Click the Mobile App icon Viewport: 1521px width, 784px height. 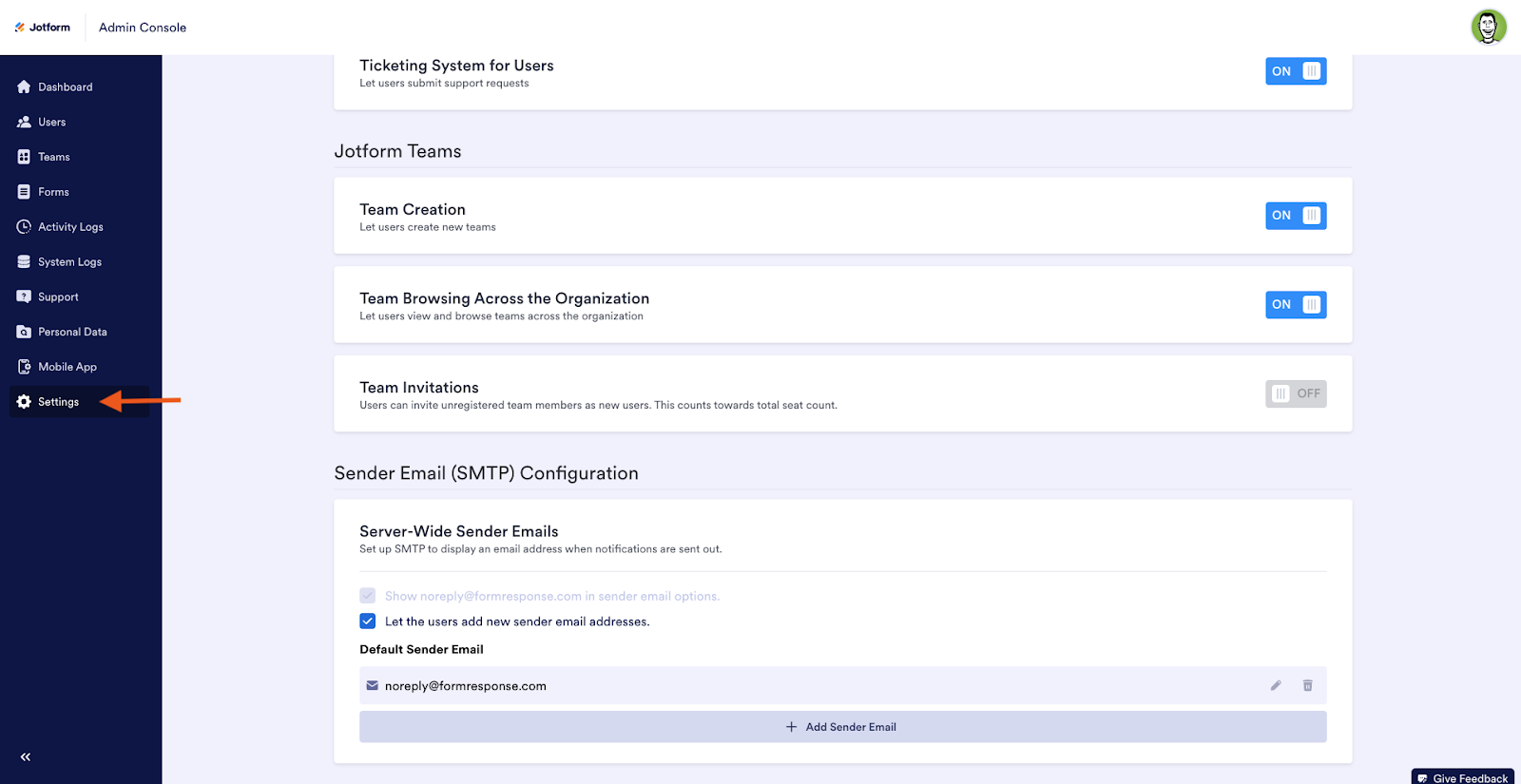pos(24,367)
